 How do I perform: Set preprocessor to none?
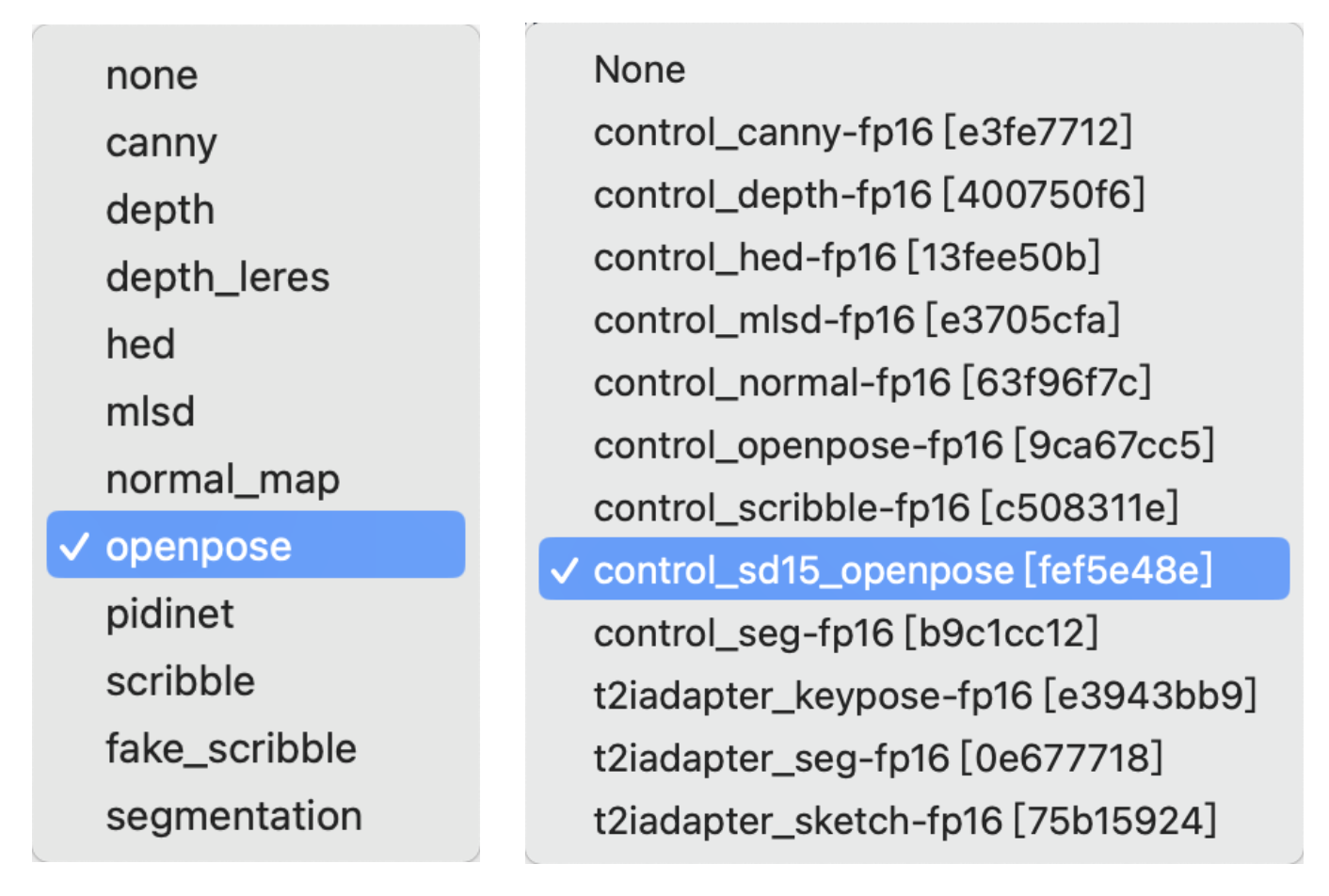(x=152, y=74)
